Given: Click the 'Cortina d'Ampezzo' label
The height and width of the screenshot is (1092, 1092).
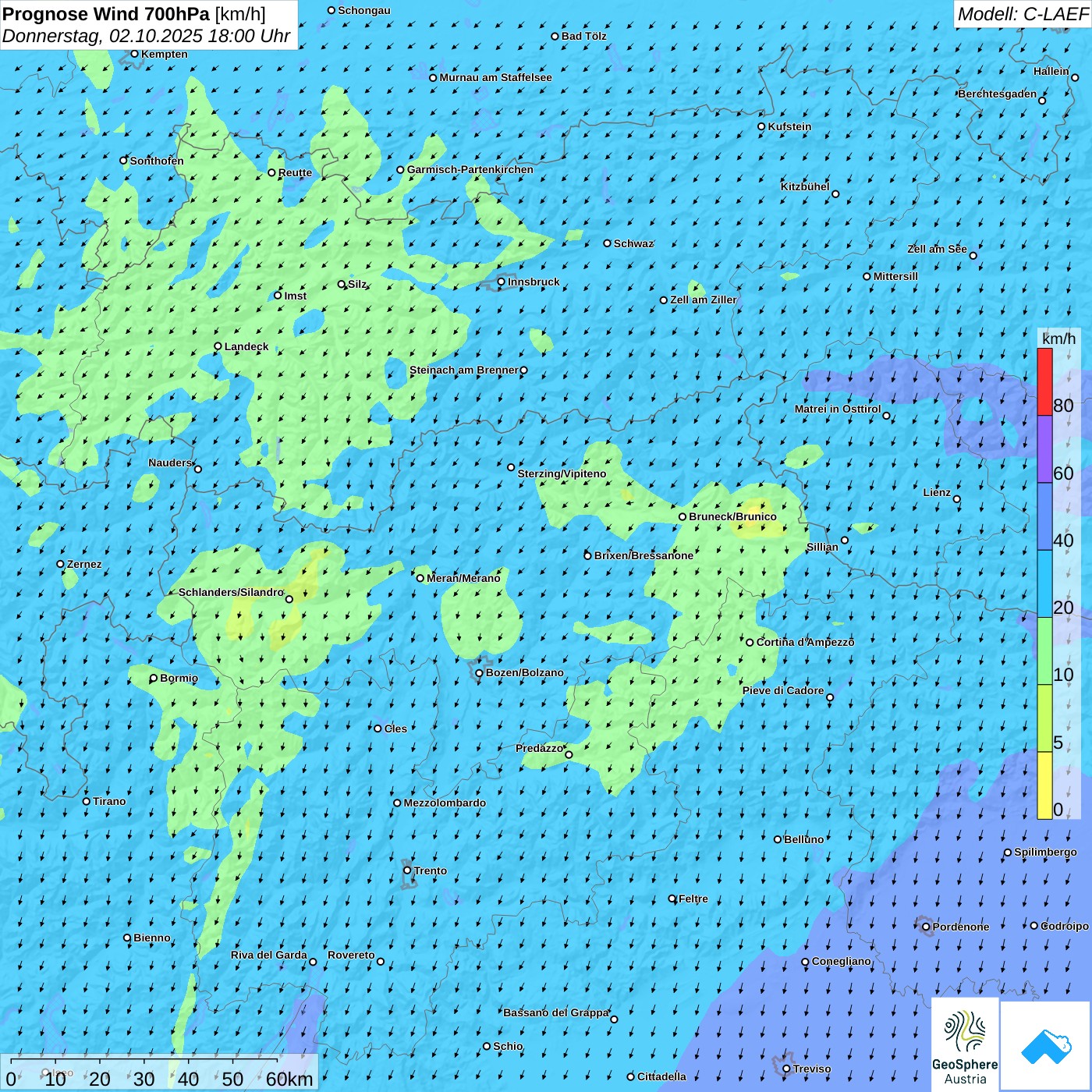Looking at the screenshot, I should tap(806, 642).
